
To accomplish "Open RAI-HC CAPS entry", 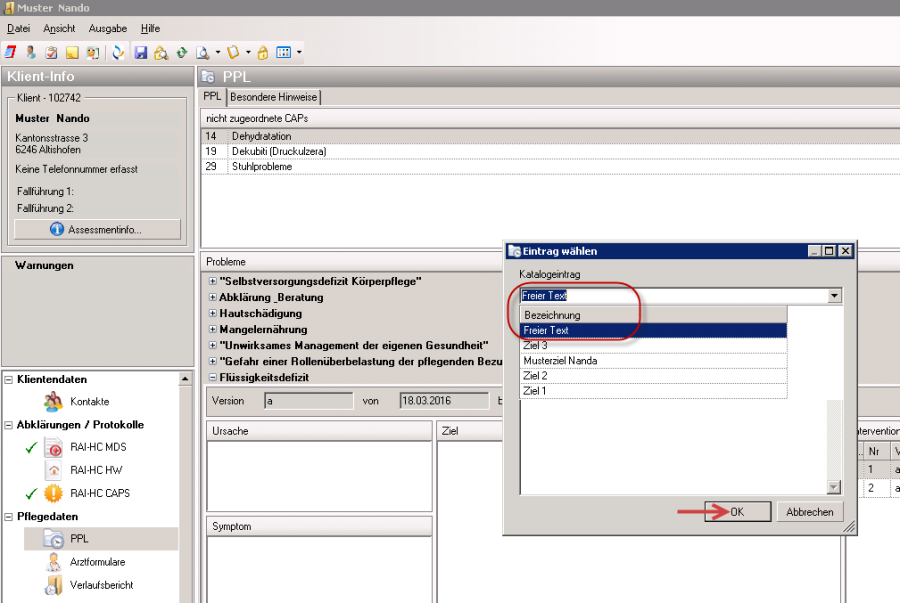I will (x=100, y=493).
